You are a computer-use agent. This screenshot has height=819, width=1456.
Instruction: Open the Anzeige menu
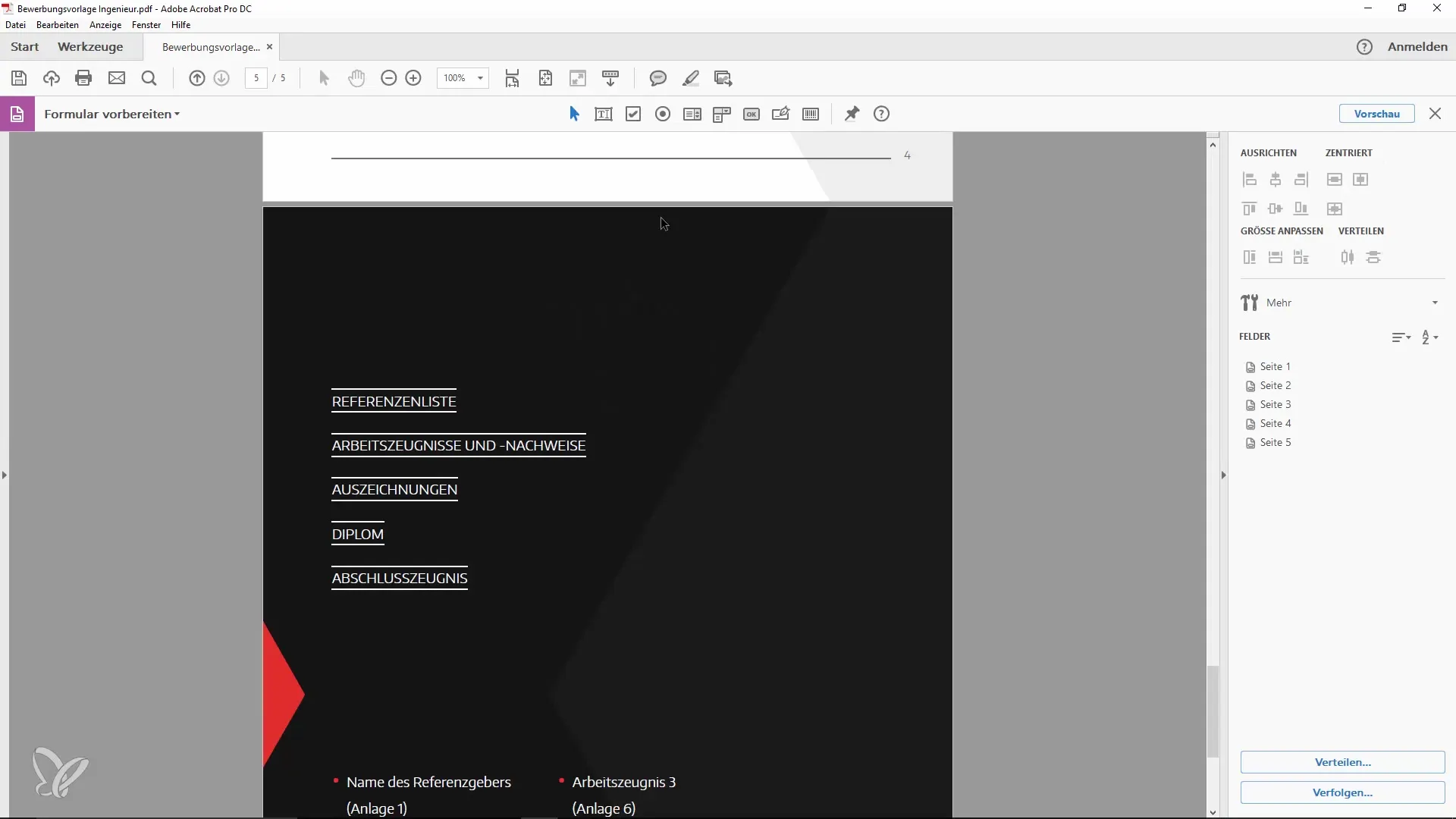click(x=105, y=25)
